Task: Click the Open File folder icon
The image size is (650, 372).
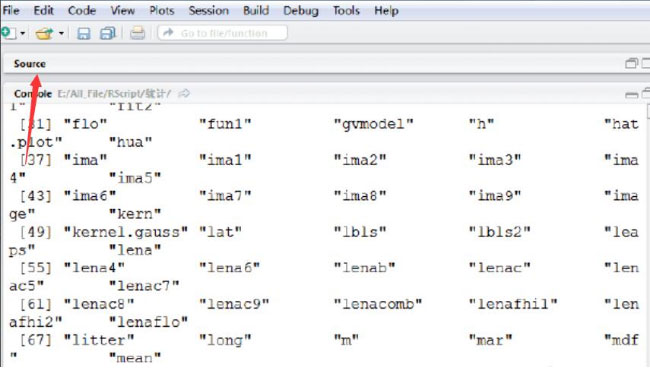Action: (44, 33)
